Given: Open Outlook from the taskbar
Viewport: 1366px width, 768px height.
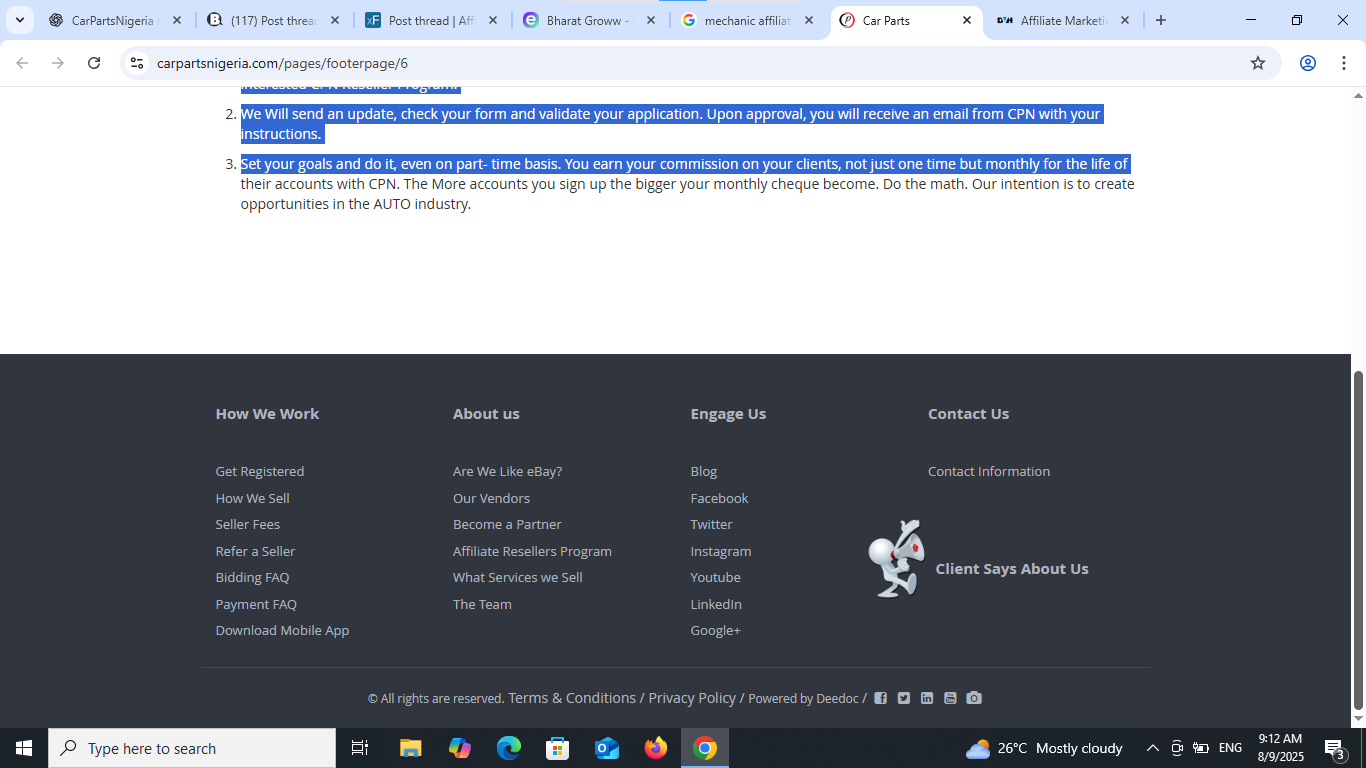Looking at the screenshot, I should pyautogui.click(x=606, y=748).
